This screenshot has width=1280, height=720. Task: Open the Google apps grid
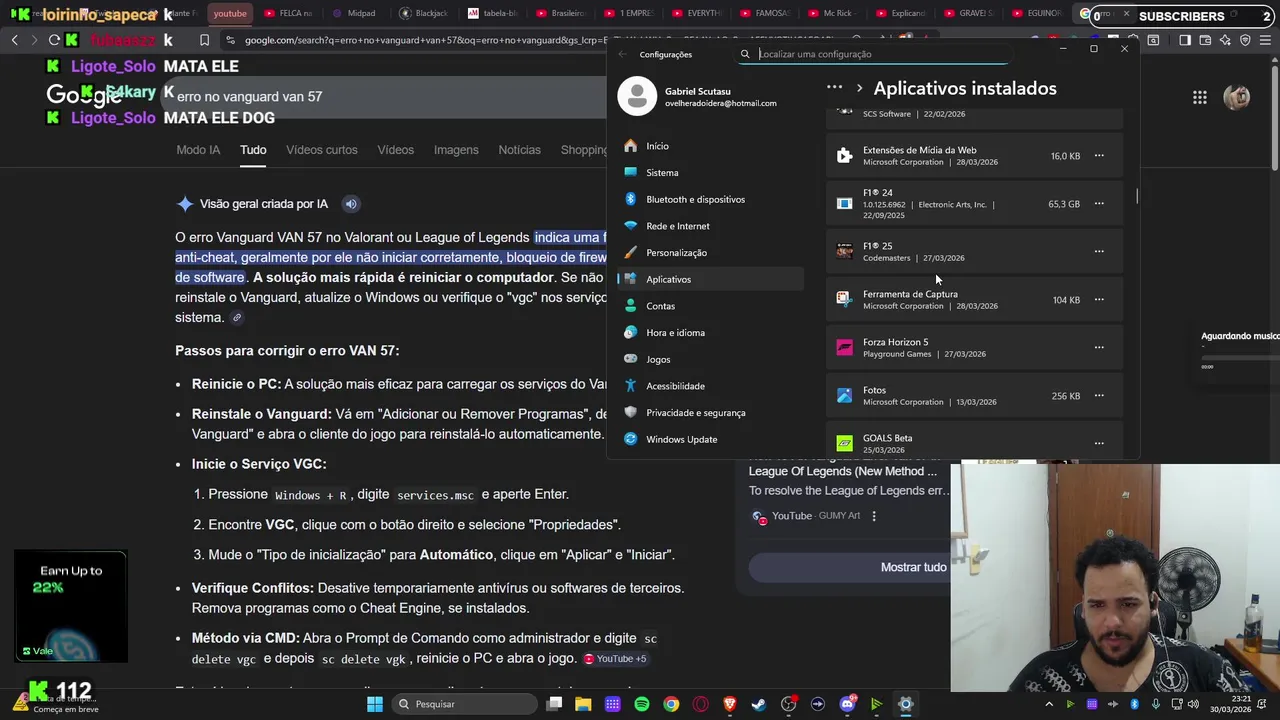(x=1199, y=97)
